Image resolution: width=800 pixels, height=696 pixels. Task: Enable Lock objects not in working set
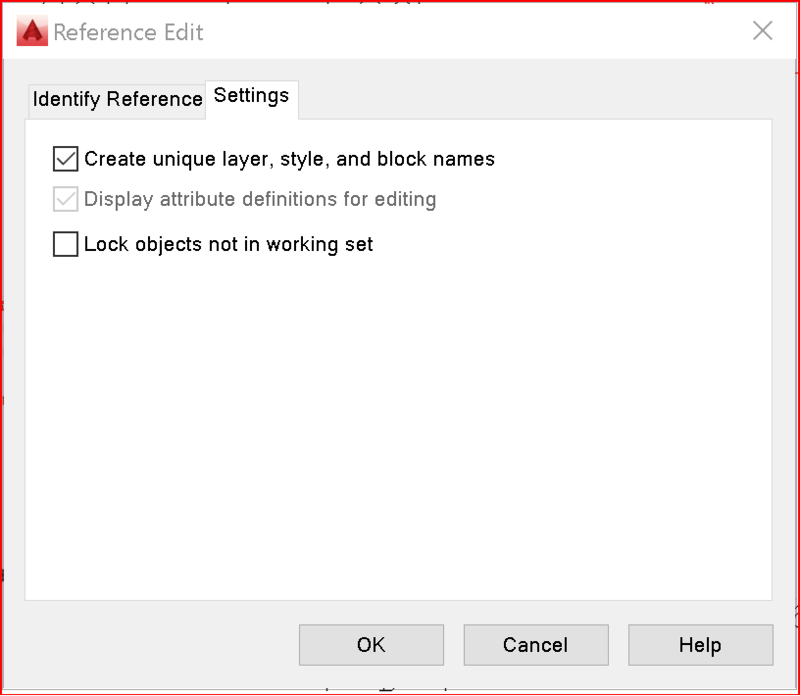(x=65, y=243)
